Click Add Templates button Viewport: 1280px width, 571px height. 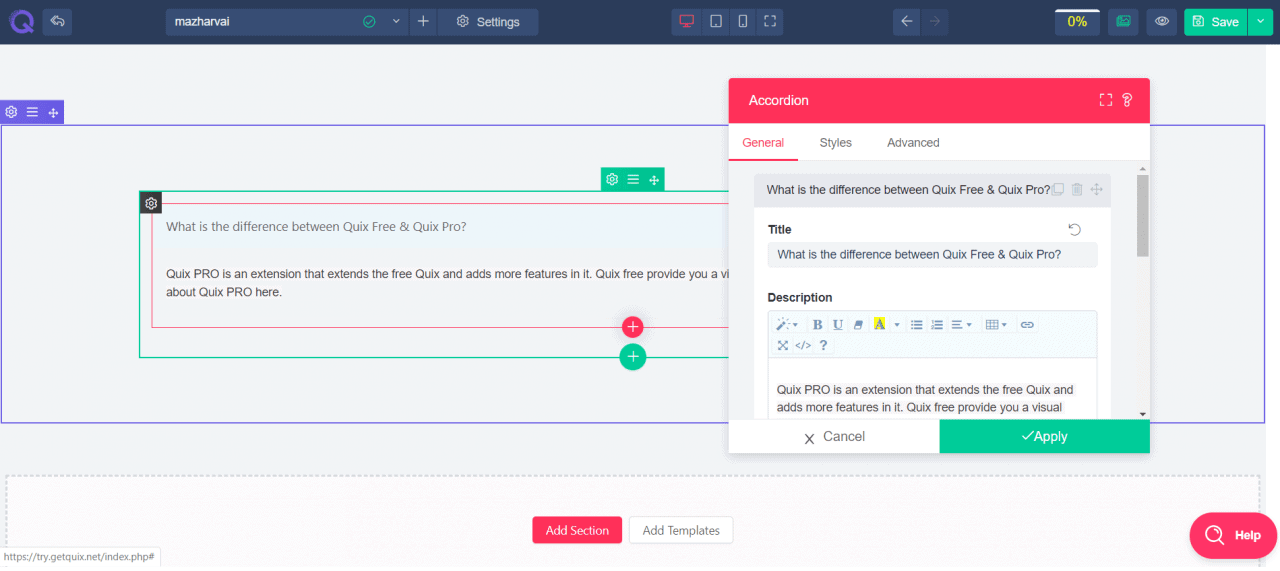point(681,531)
